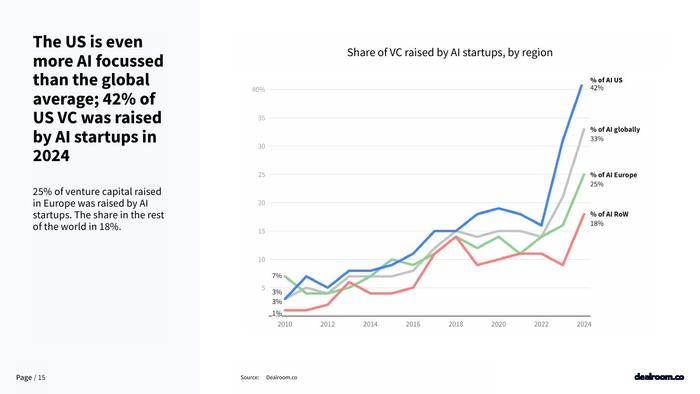
Task: Click the 18% value label for RoW
Action: click(x=596, y=224)
